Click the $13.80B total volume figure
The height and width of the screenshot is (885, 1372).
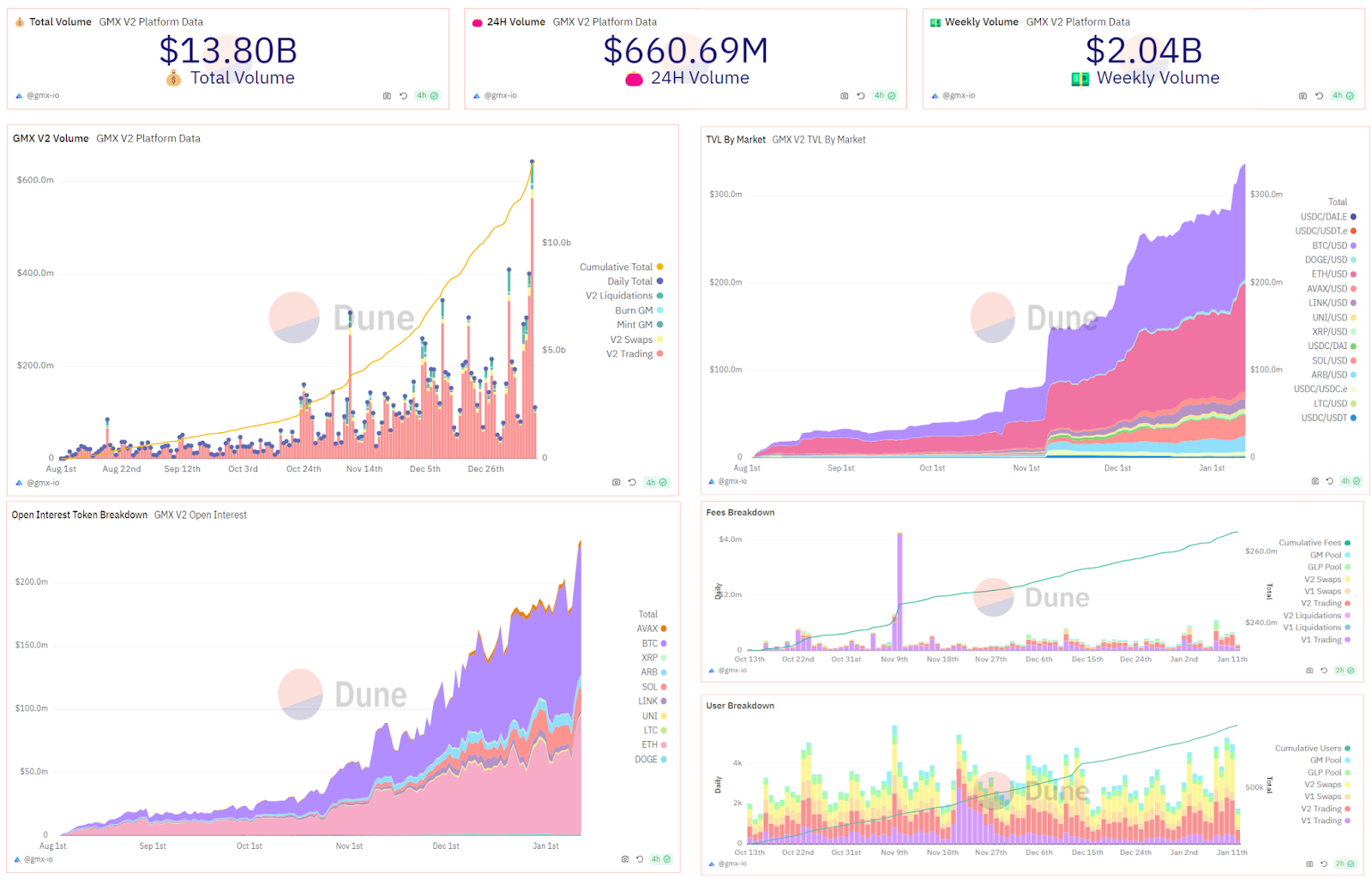(x=228, y=51)
